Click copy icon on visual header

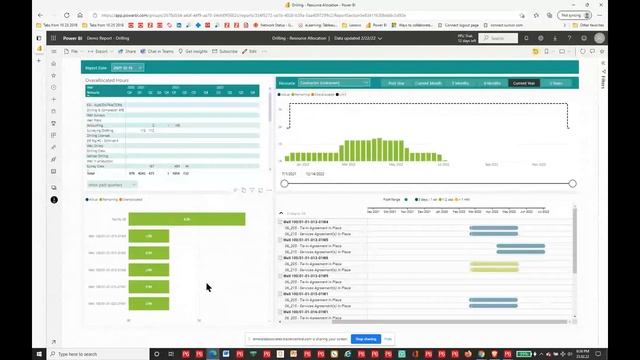(x=244, y=190)
